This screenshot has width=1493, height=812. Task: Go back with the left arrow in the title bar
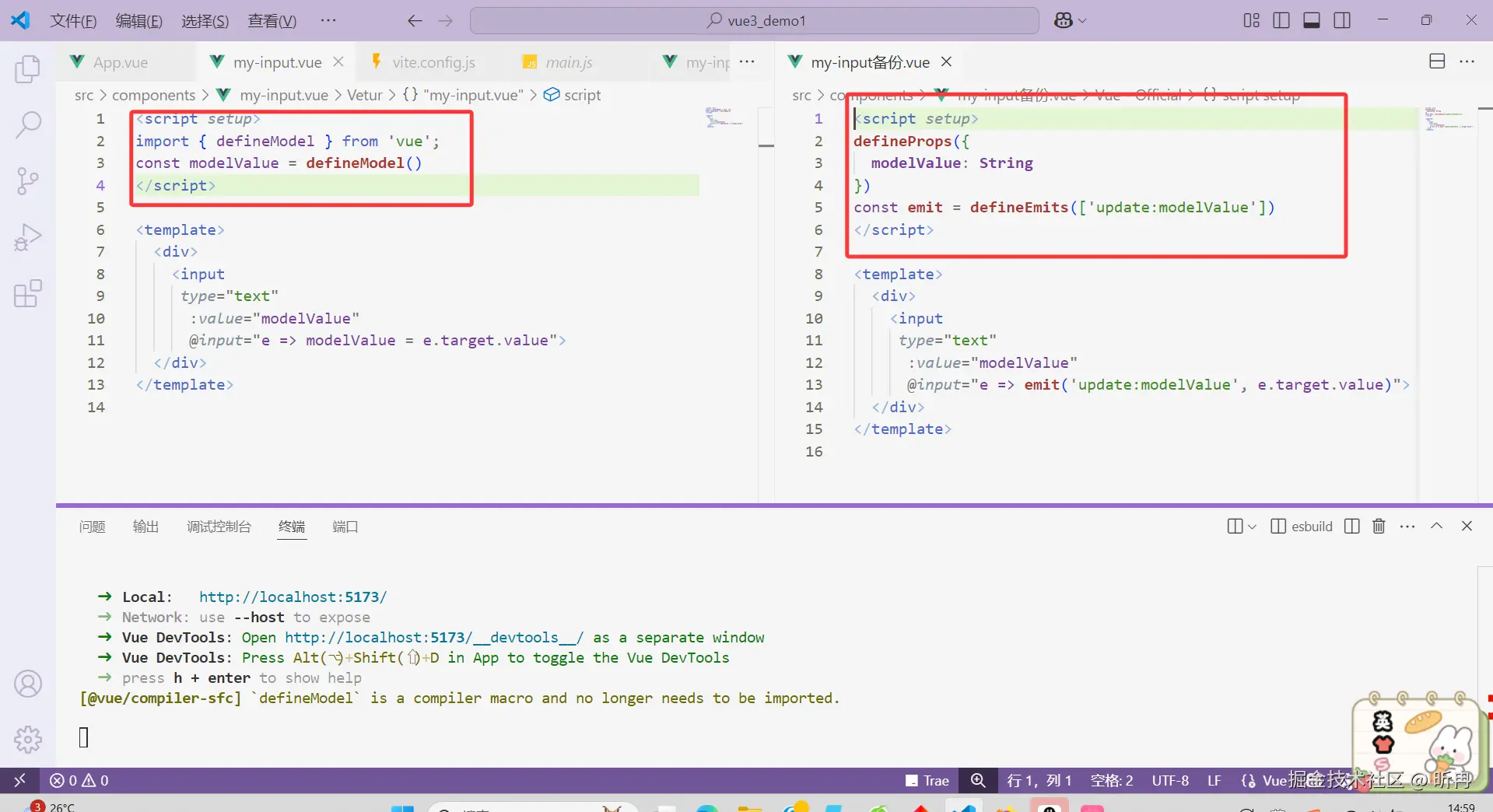tap(415, 21)
